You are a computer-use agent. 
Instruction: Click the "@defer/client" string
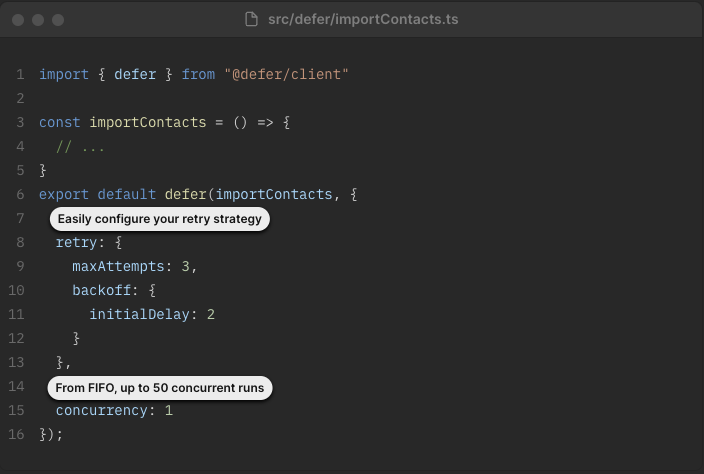point(286,74)
